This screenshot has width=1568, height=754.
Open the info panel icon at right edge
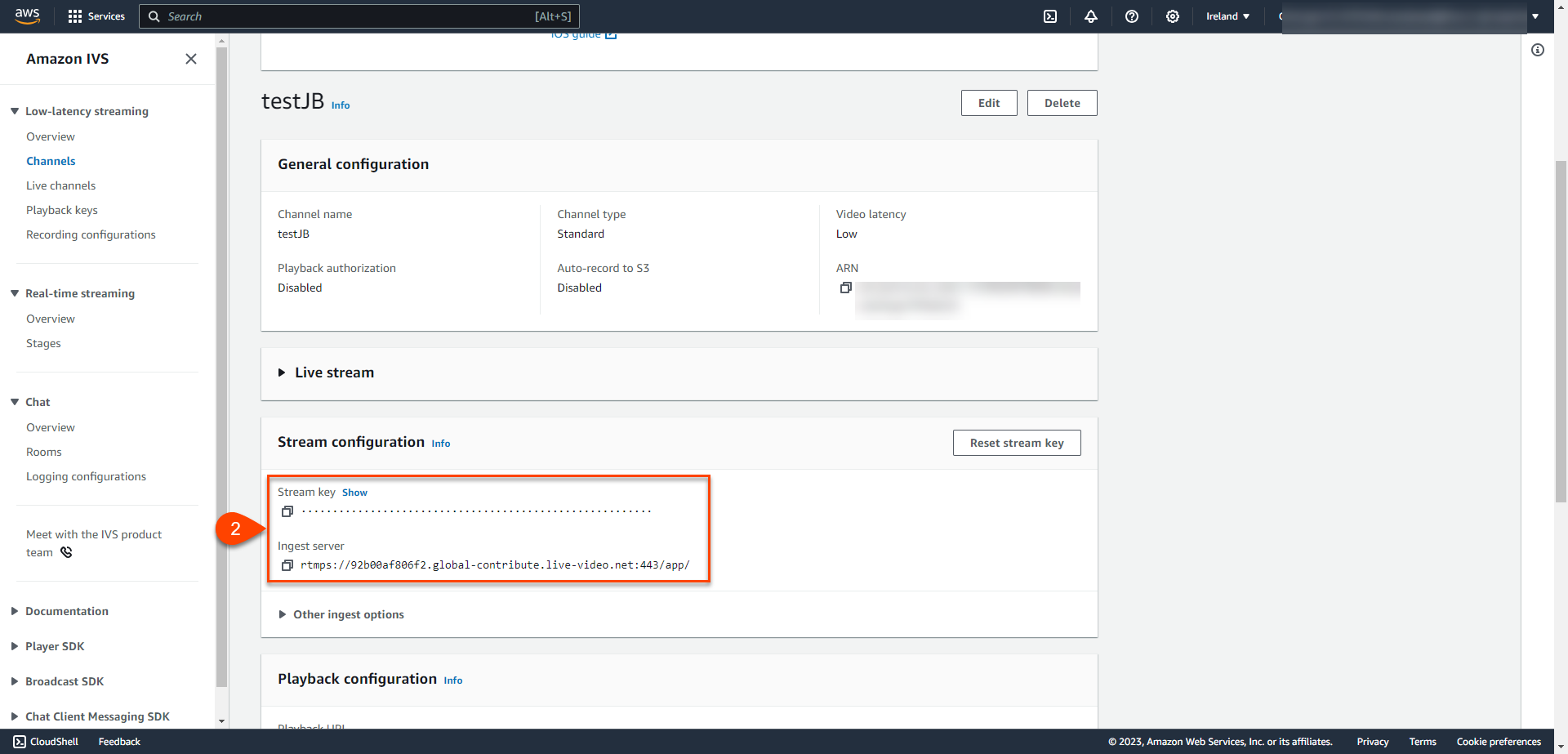click(x=1538, y=50)
